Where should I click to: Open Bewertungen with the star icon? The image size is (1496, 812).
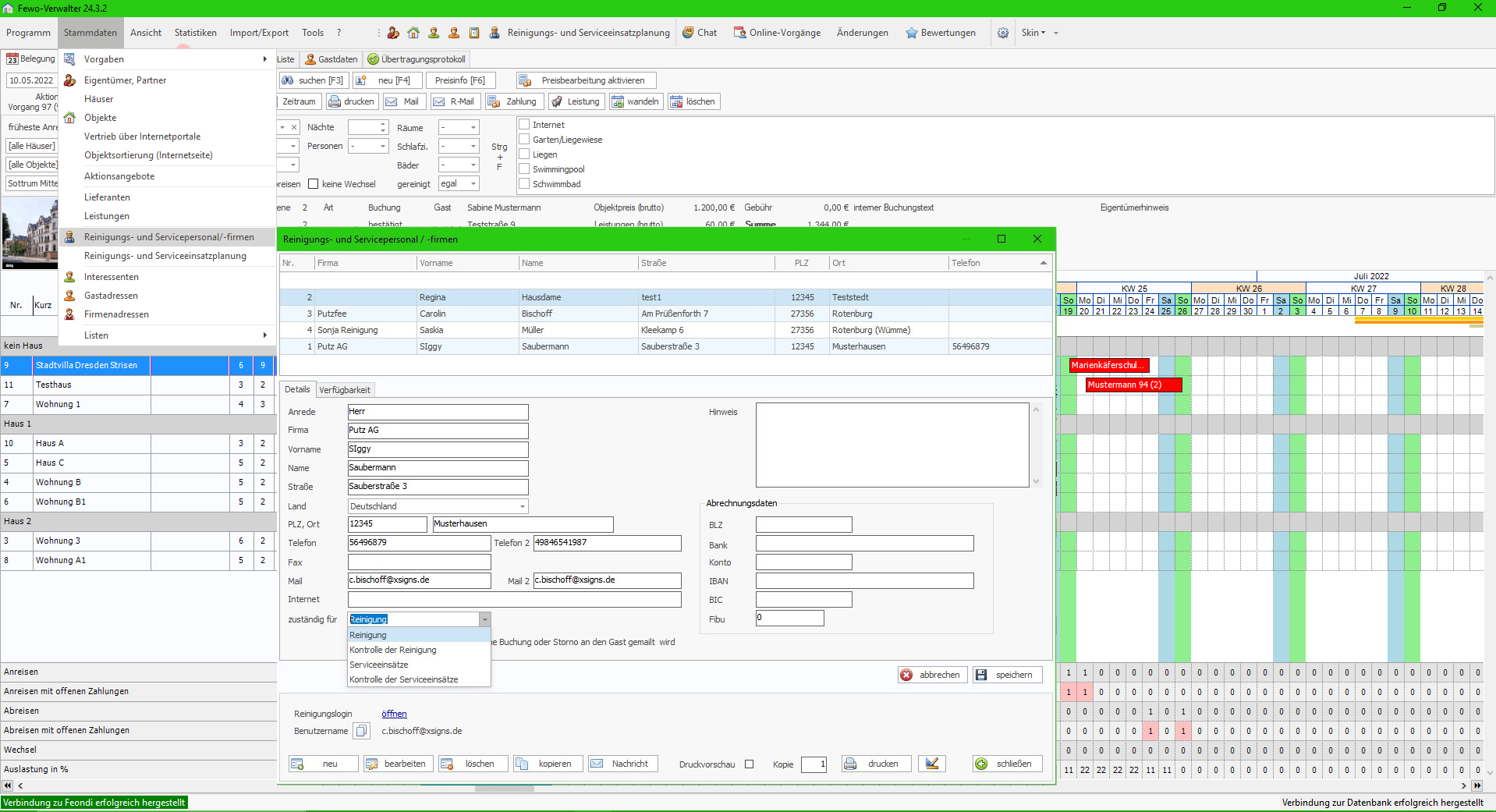pyautogui.click(x=941, y=33)
